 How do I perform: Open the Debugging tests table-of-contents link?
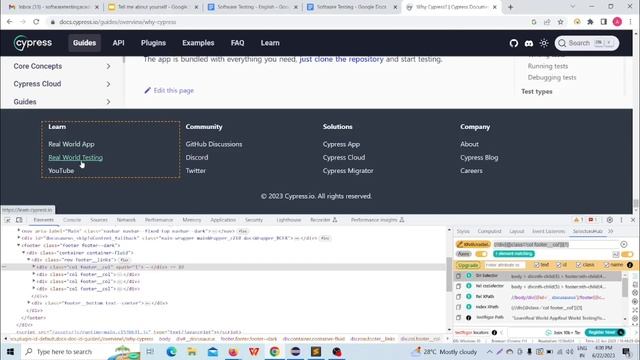pos(552,77)
